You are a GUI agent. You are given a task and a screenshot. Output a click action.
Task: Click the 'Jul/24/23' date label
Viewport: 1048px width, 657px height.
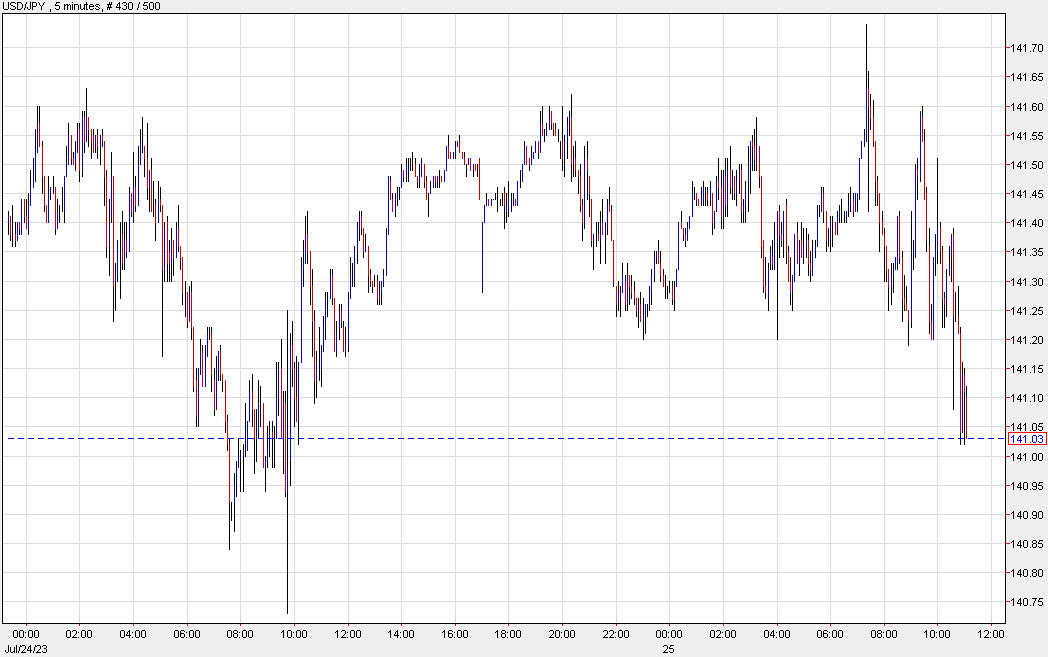[x=25, y=648]
